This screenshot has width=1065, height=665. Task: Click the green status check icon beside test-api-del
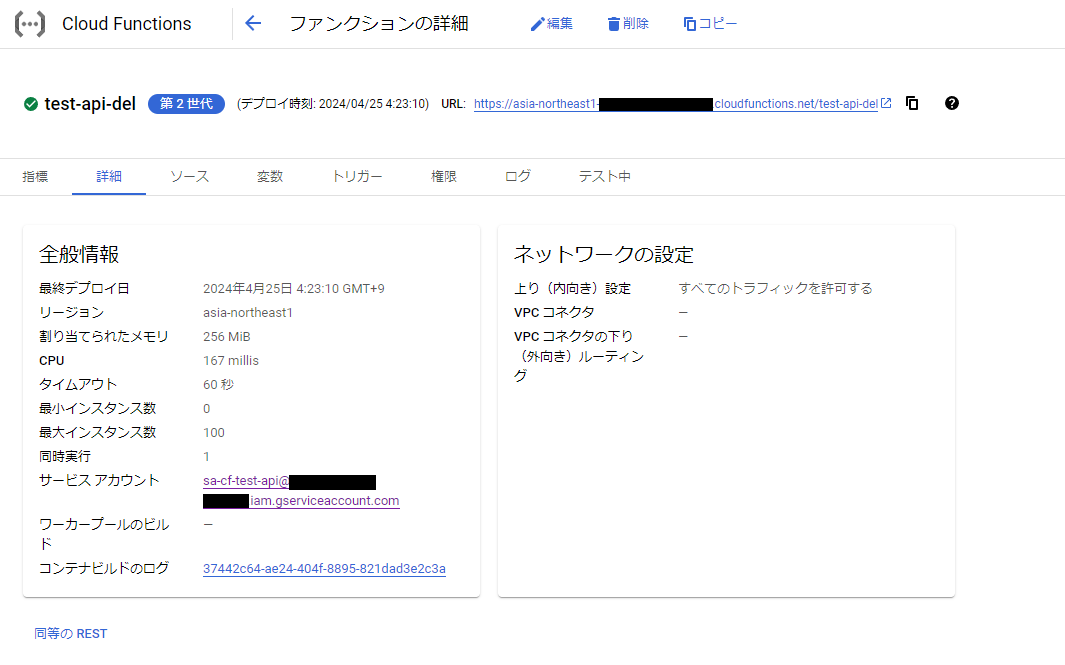click(x=30, y=103)
